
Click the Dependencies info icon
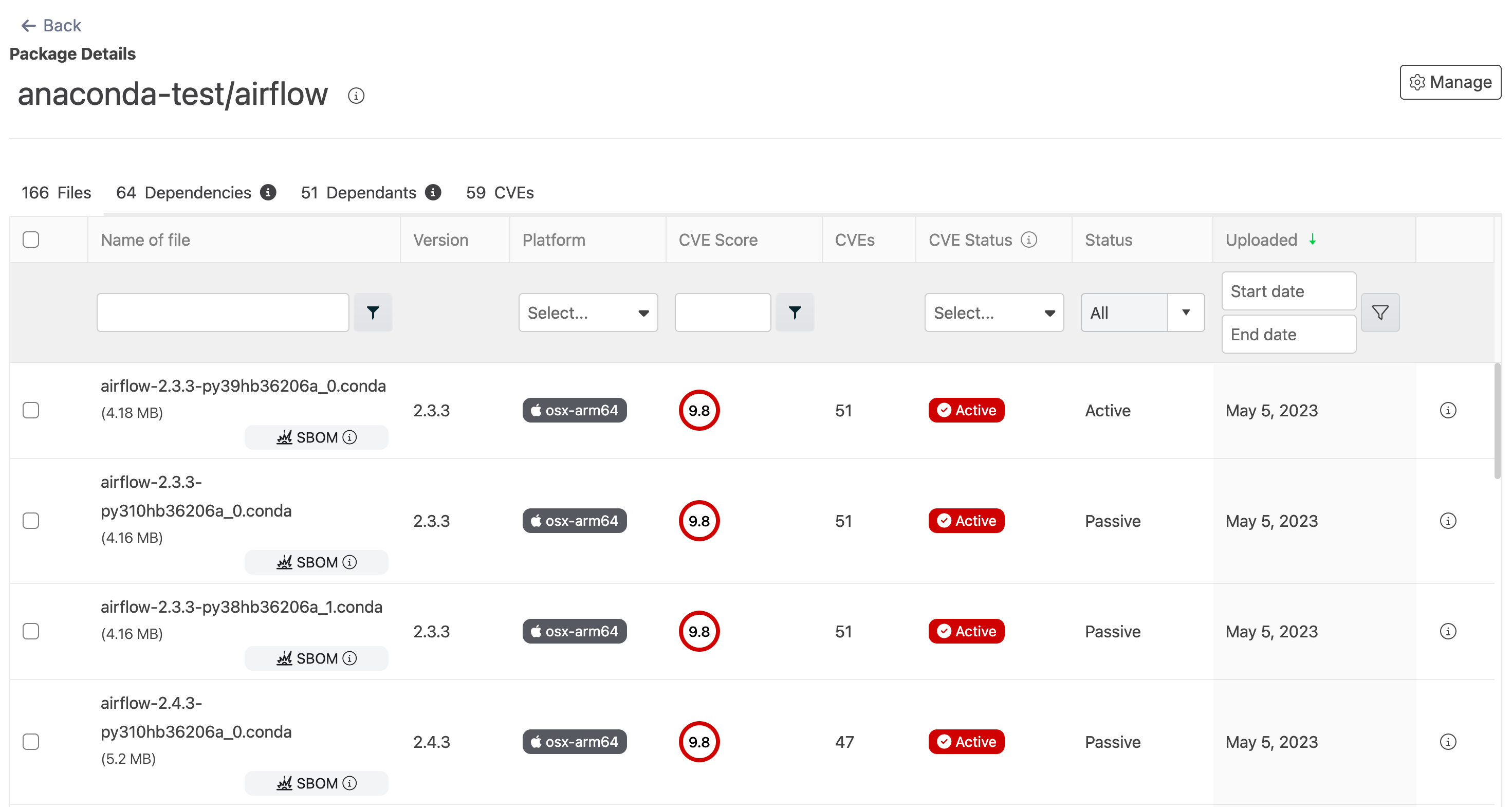click(x=268, y=193)
